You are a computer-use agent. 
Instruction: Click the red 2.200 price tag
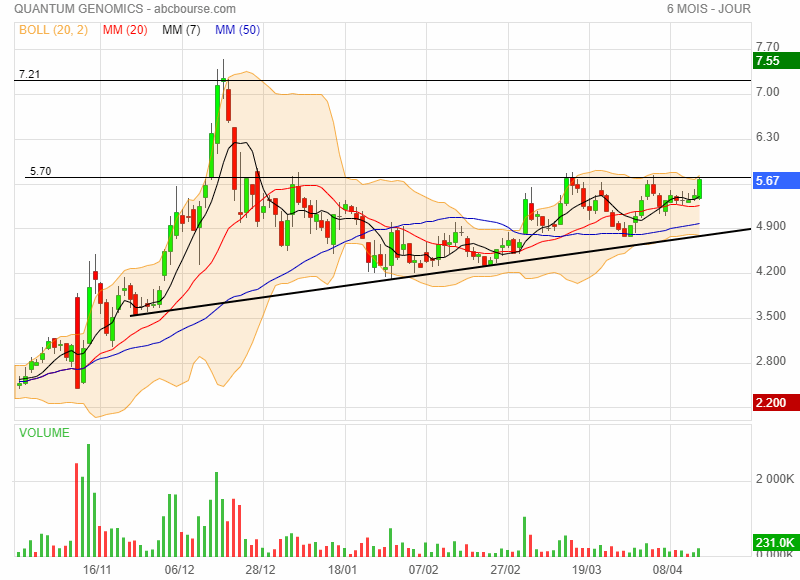[x=776, y=402]
